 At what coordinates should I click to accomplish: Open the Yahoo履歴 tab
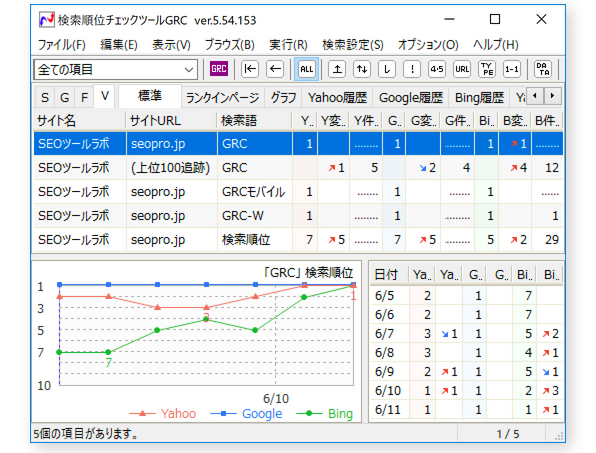[x=337, y=98]
